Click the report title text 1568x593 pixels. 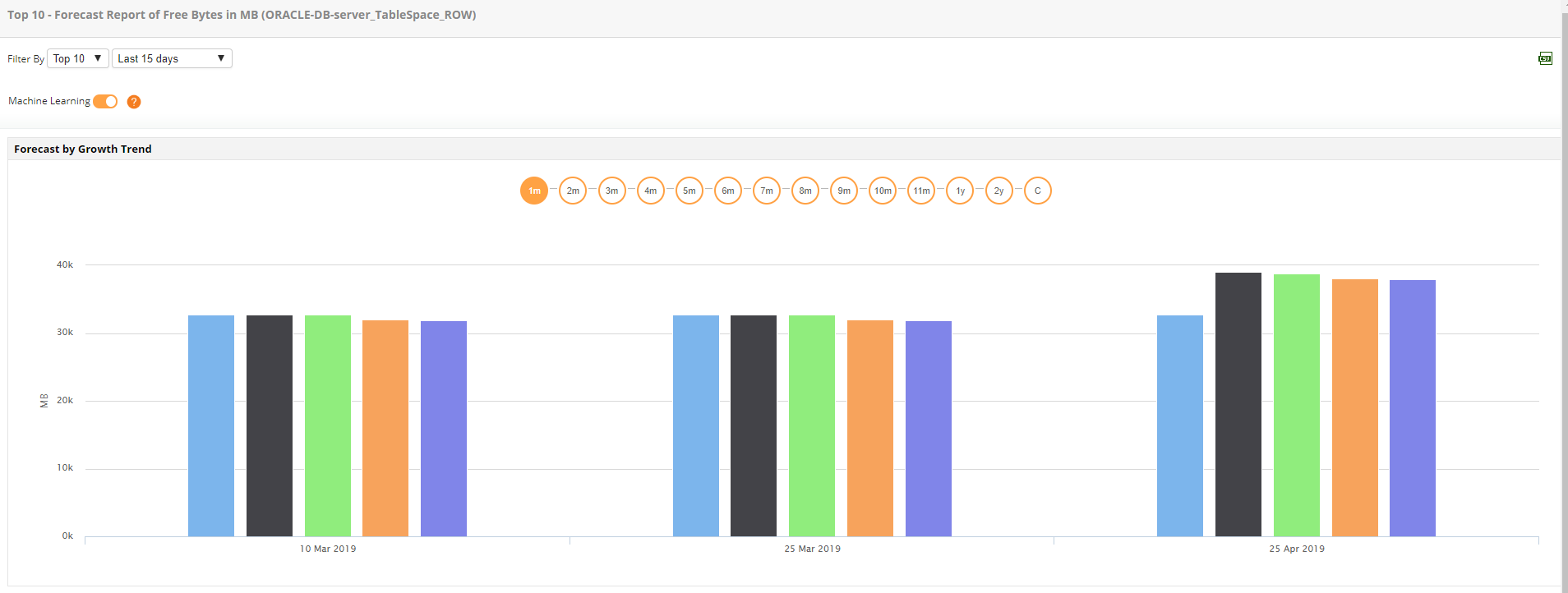pos(242,15)
